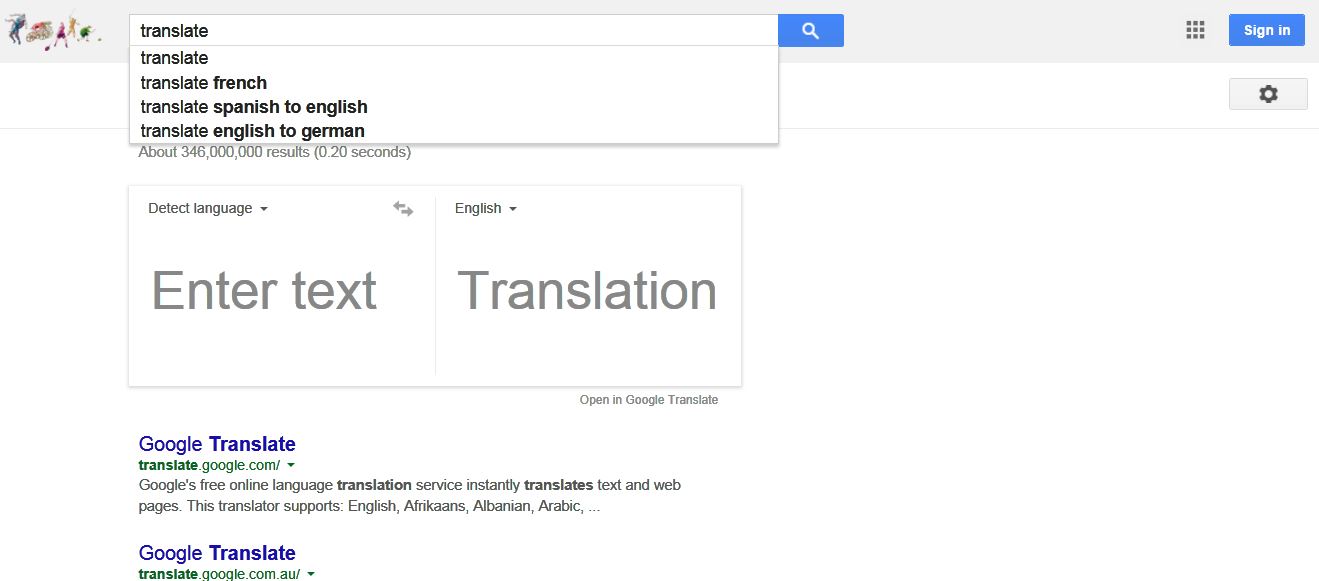
Task: Click the Detect language dropdown arrow
Action: click(264, 208)
